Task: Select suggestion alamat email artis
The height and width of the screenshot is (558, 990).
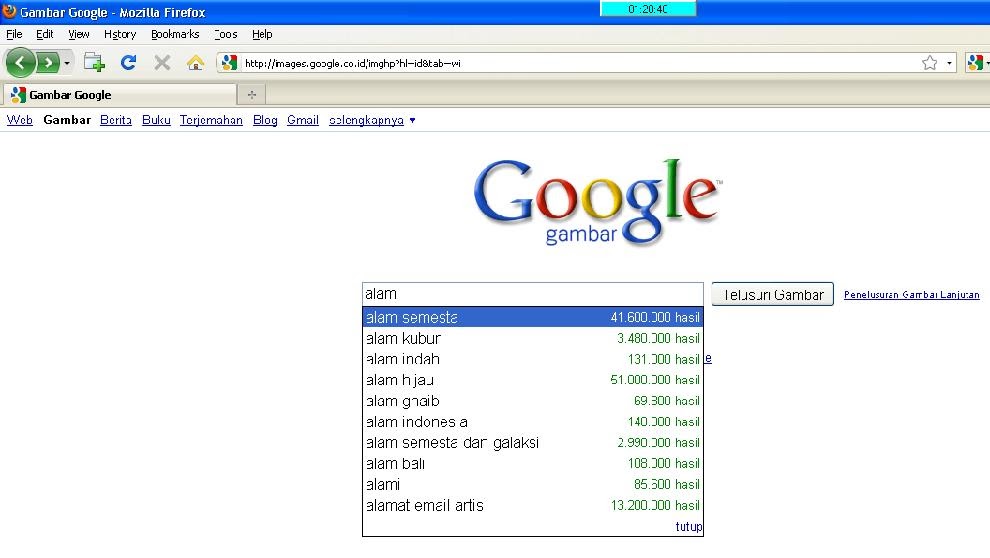Action: click(x=532, y=505)
